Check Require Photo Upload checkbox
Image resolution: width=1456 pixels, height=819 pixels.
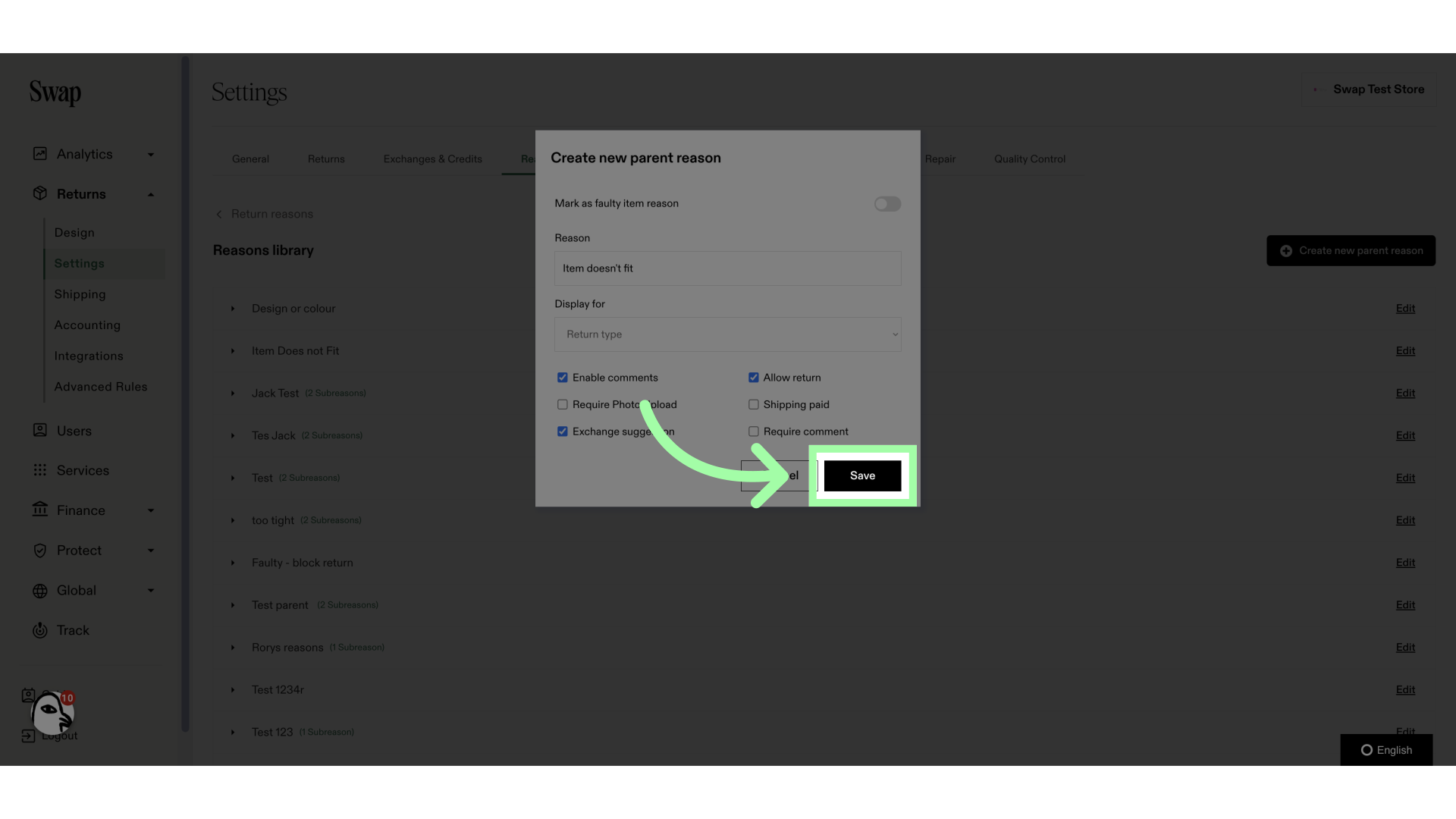pyautogui.click(x=563, y=405)
